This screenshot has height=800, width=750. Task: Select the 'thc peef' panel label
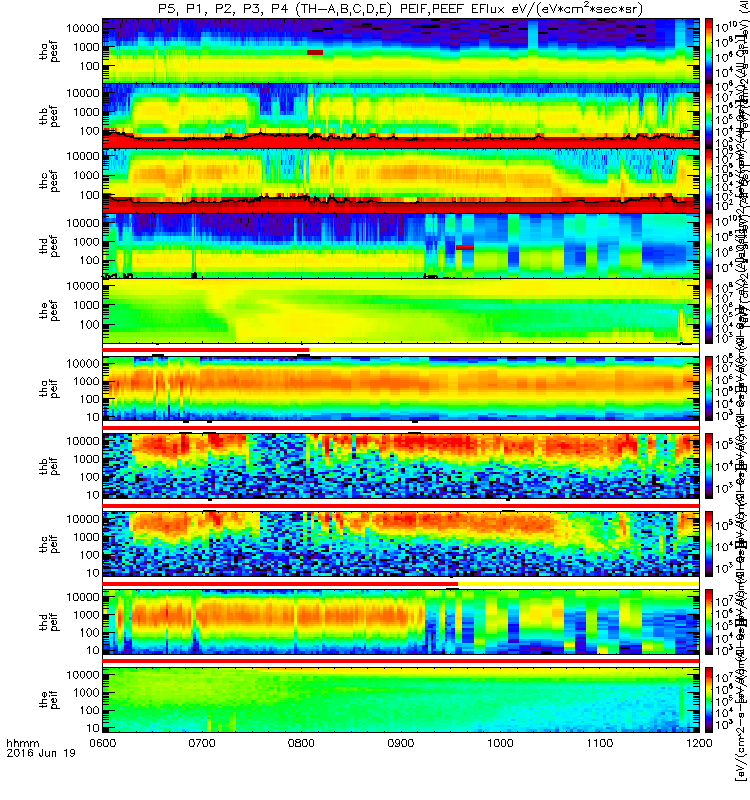(x=49, y=181)
